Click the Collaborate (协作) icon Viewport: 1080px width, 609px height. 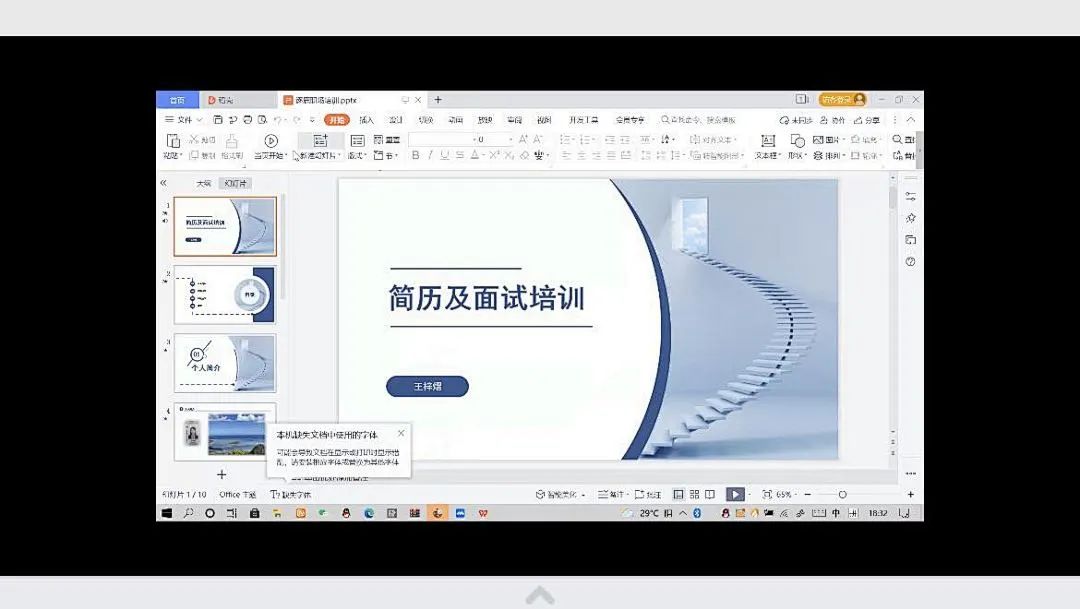(824, 120)
